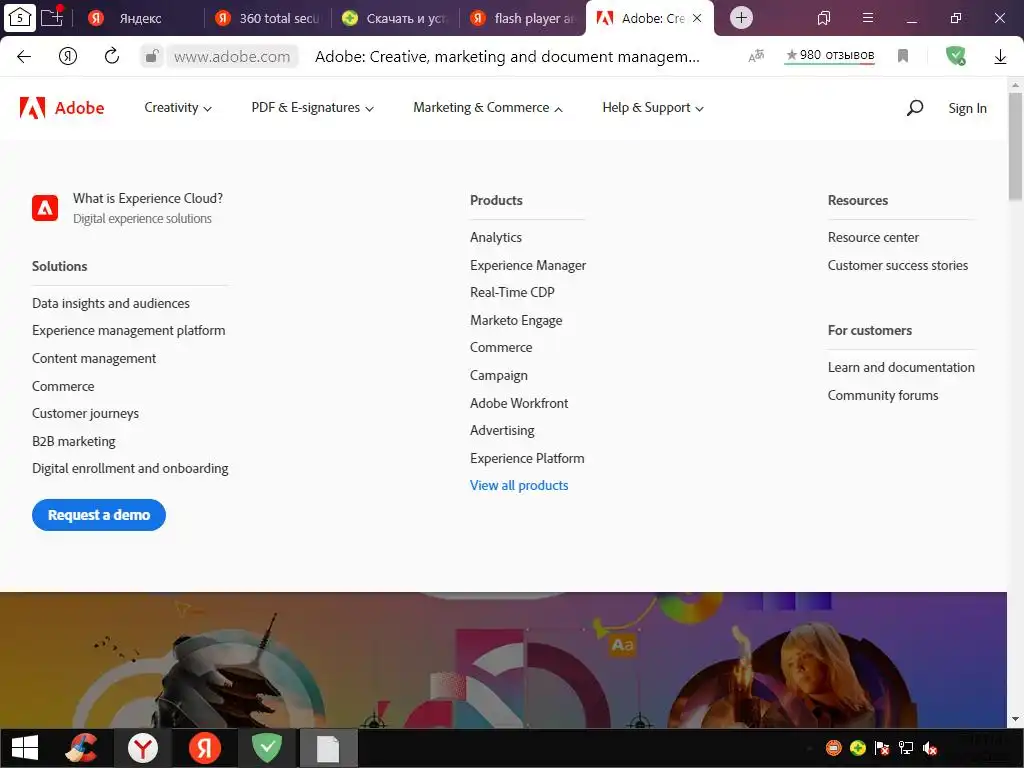
Task: Click the new tab group icon with red dot
Action: point(52,16)
